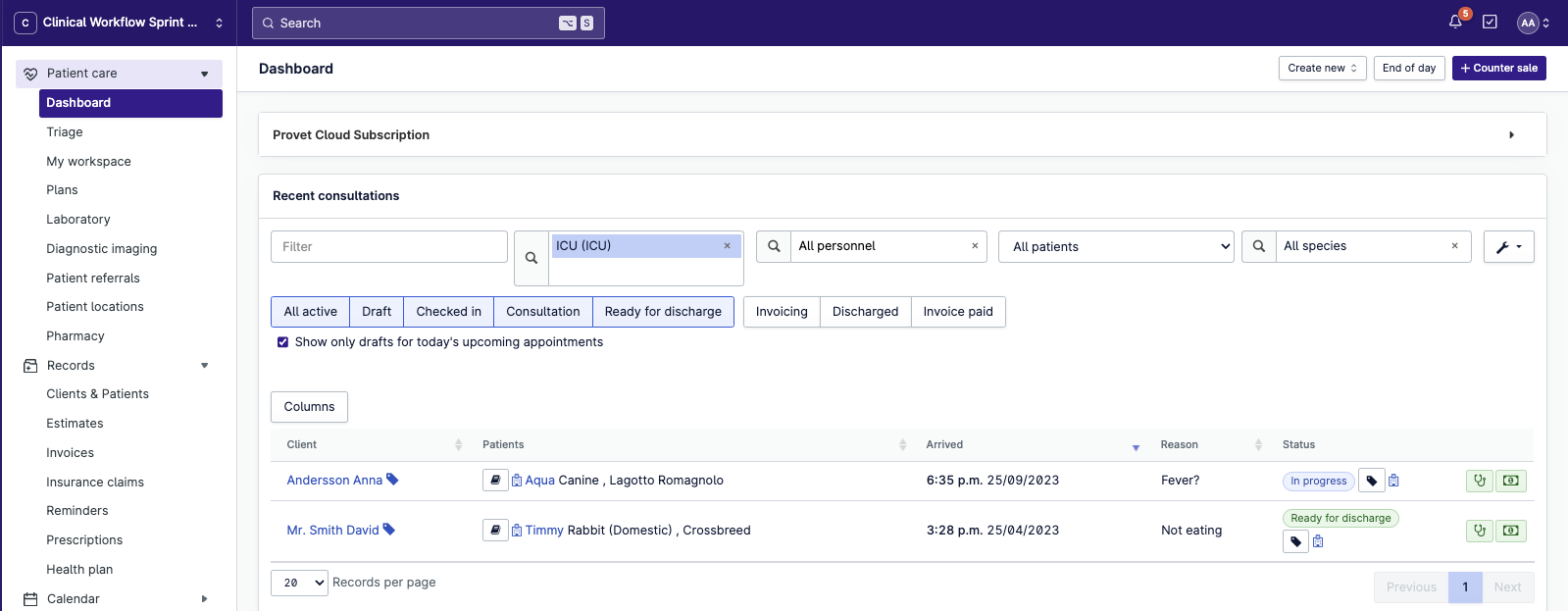1568x611 pixels.
Task: Click the money invoice button in Andersson Anna row
Action: pos(1511,481)
